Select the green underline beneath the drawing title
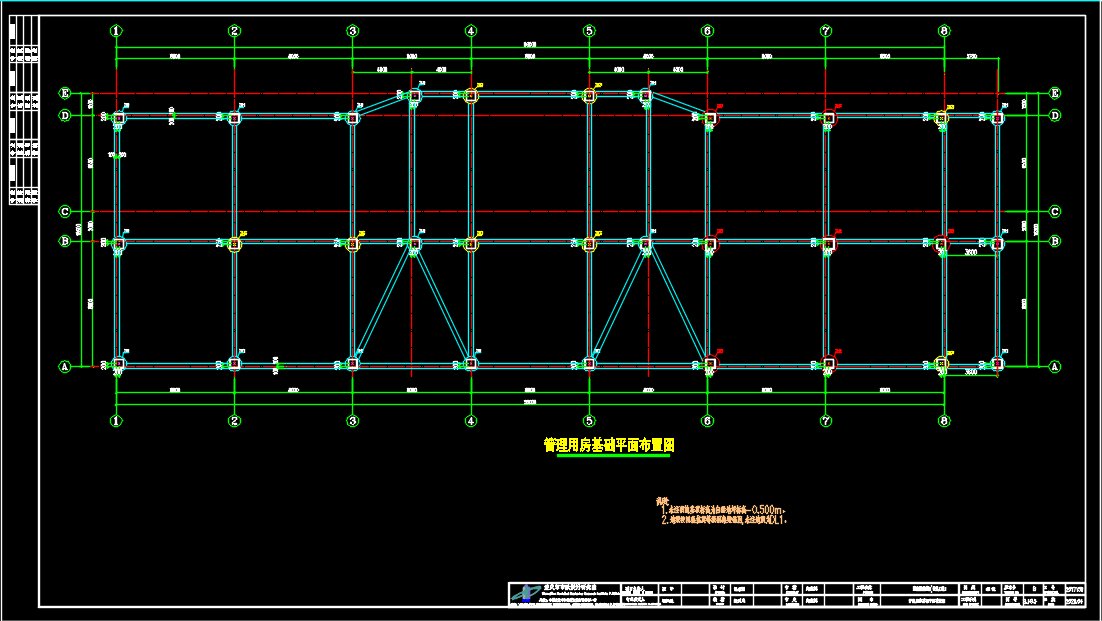 point(608,456)
